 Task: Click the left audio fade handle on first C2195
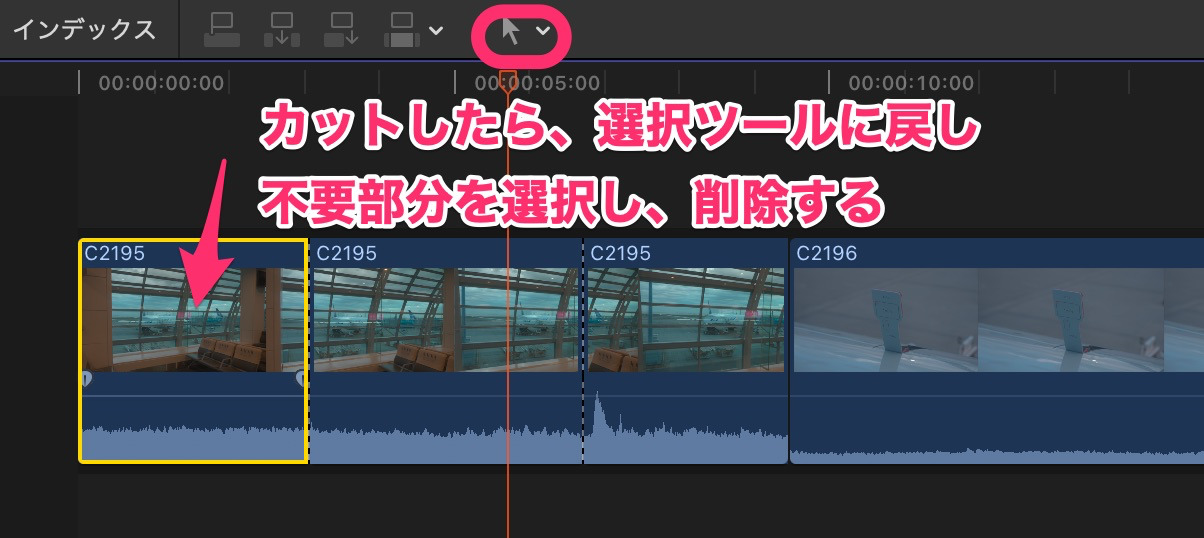click(85, 379)
